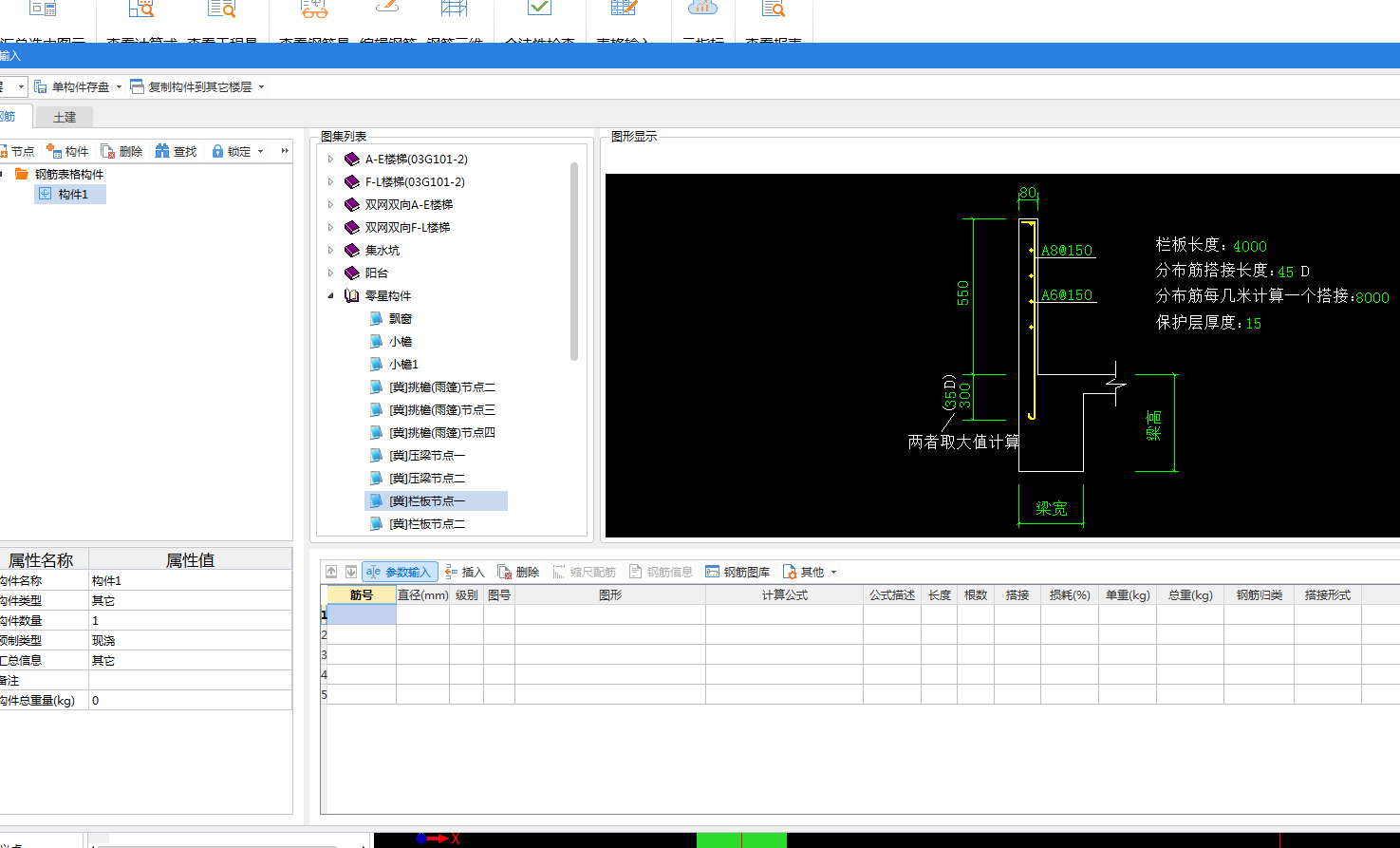Expand F-L楼梯(03G101-2) atlas node
1400x848 pixels.
tap(330, 181)
